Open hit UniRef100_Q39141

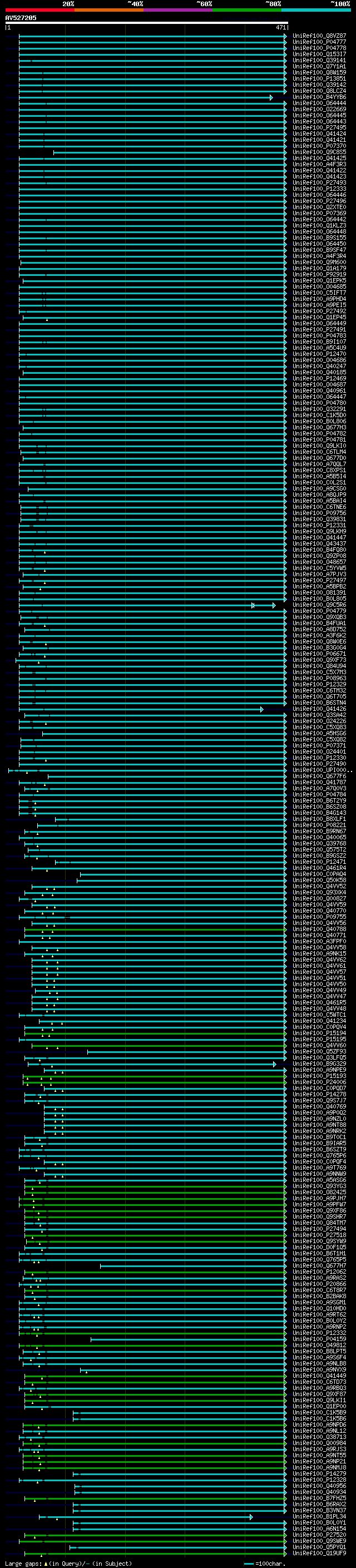coord(319,60)
